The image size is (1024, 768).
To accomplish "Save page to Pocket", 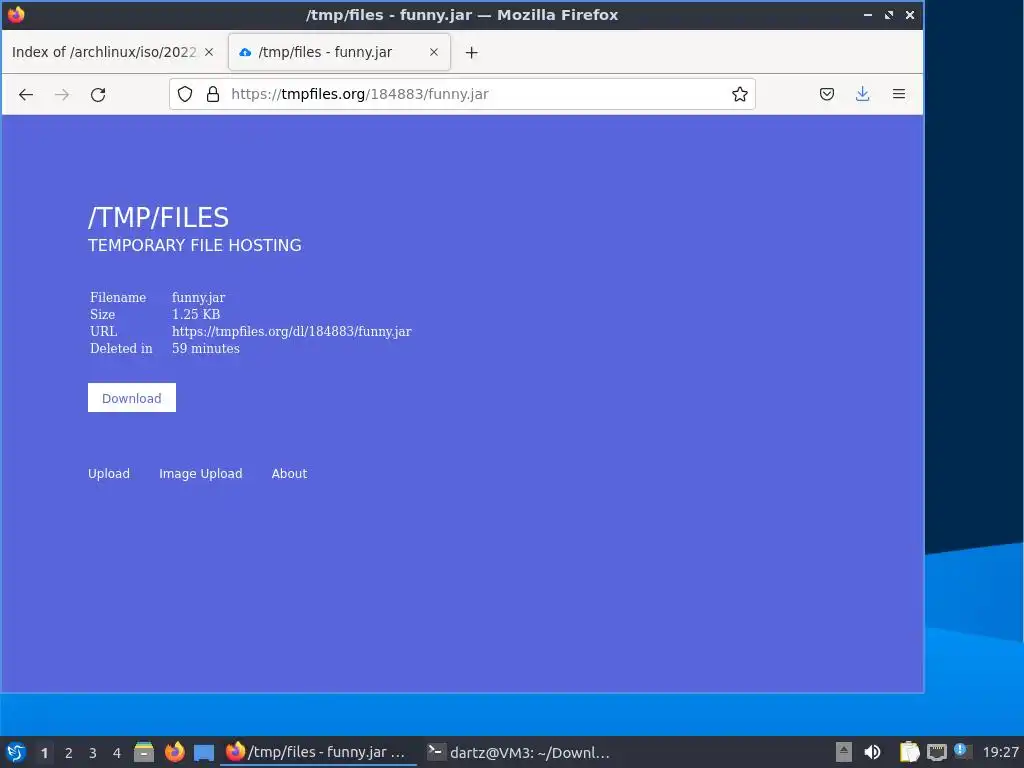I will 827,94.
